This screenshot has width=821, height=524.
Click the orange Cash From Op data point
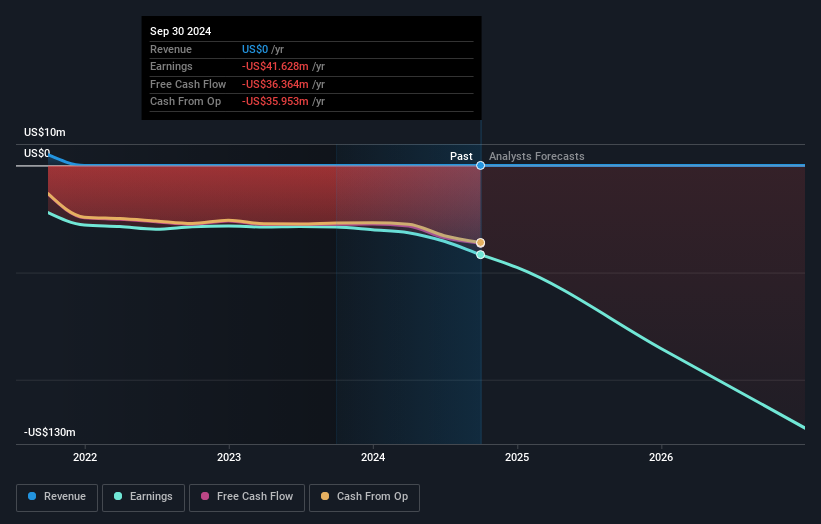tap(480, 243)
